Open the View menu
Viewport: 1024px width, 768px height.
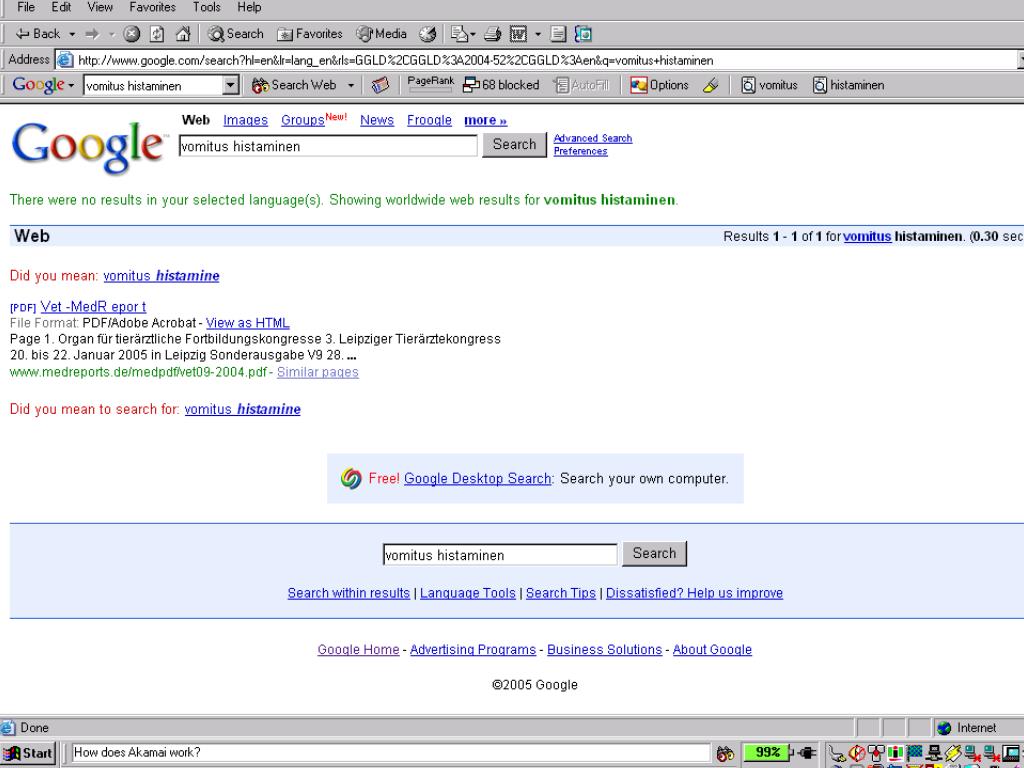coord(100,7)
